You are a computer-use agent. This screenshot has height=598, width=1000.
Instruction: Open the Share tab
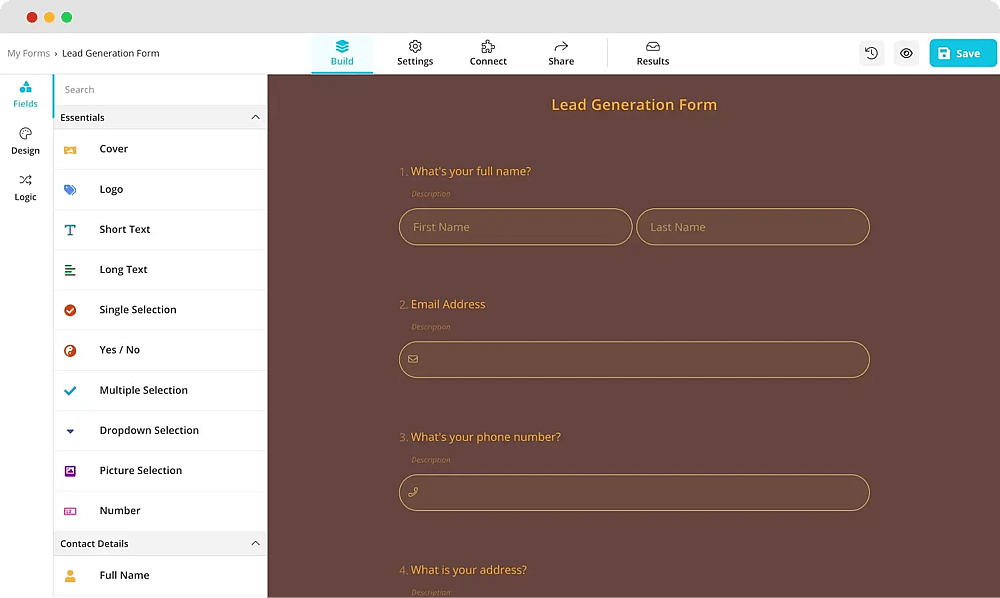coord(561,54)
